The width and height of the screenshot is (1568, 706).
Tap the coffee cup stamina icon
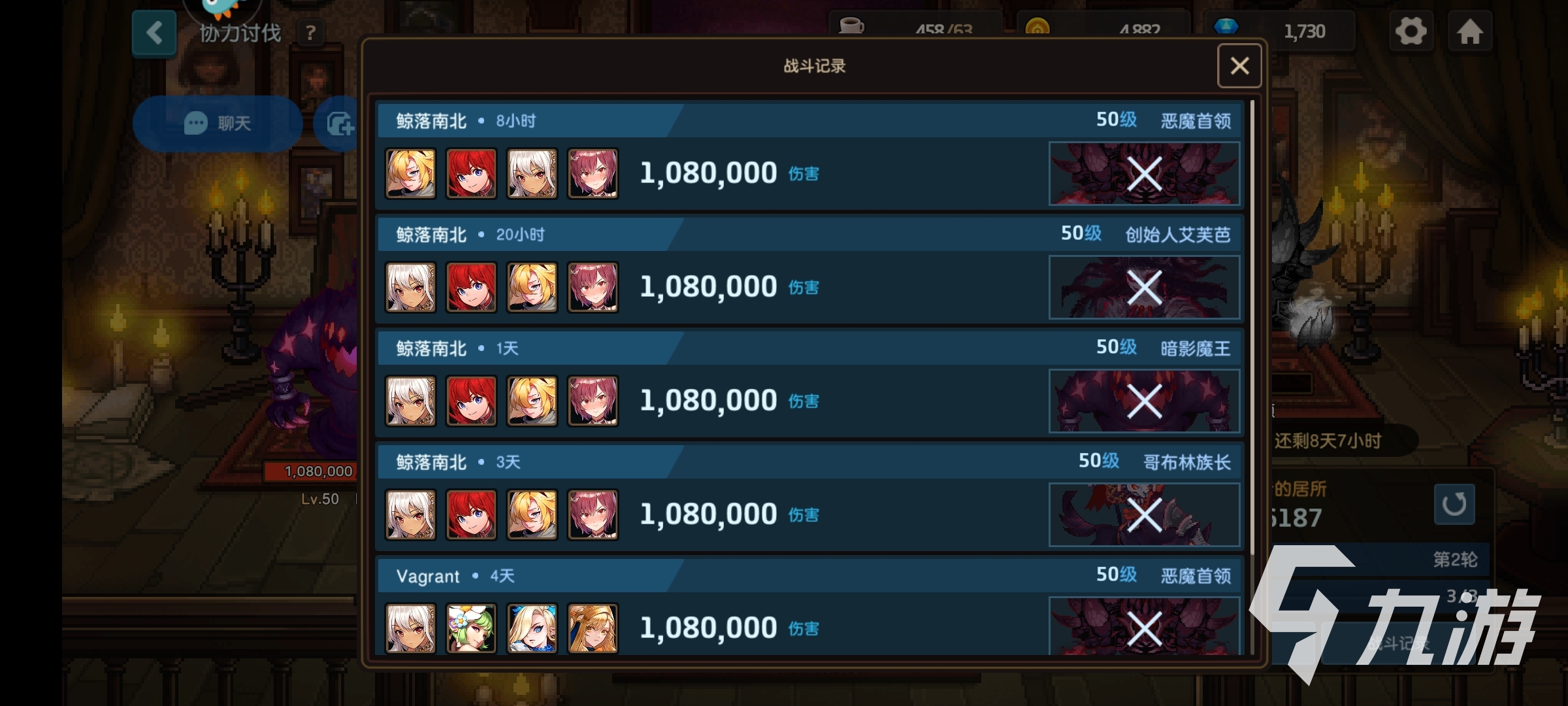click(851, 26)
